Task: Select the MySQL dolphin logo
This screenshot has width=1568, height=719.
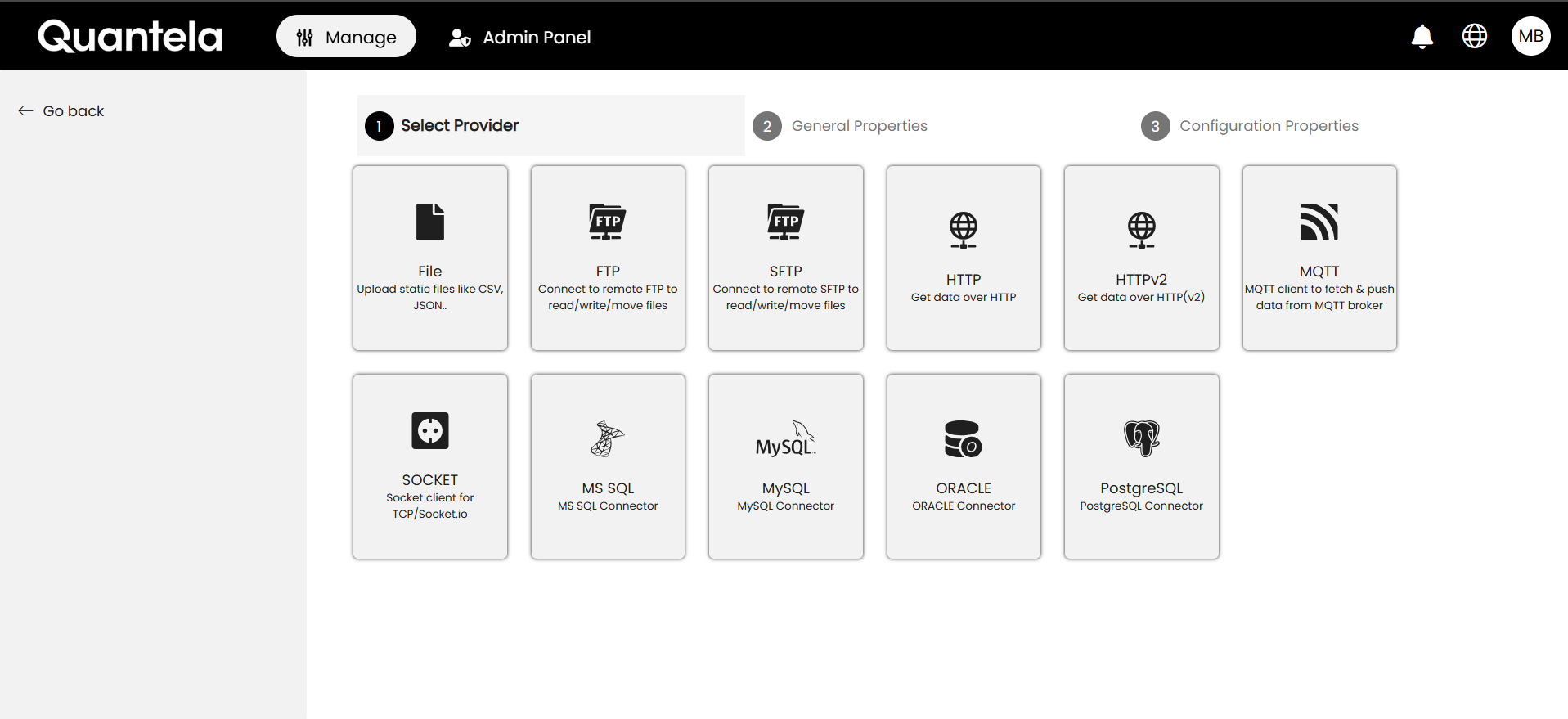Action: click(785, 438)
